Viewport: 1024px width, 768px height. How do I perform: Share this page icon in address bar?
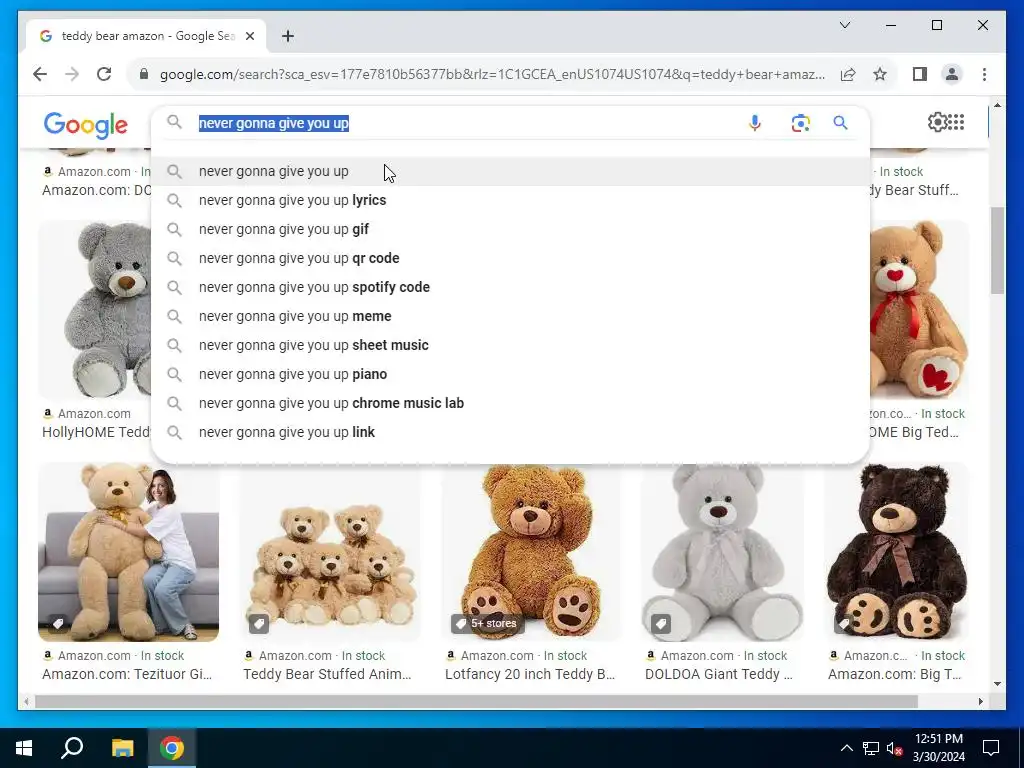point(848,74)
